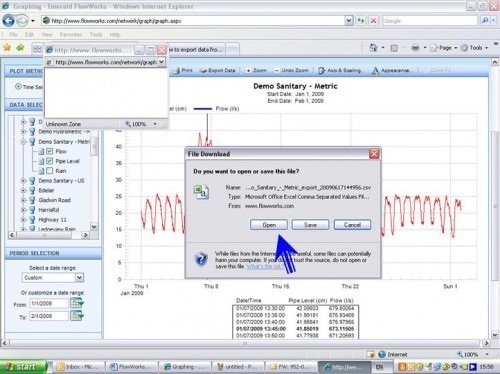Click the Quick Tabs icon
This screenshot has height=374, width=500.
click(37, 49)
